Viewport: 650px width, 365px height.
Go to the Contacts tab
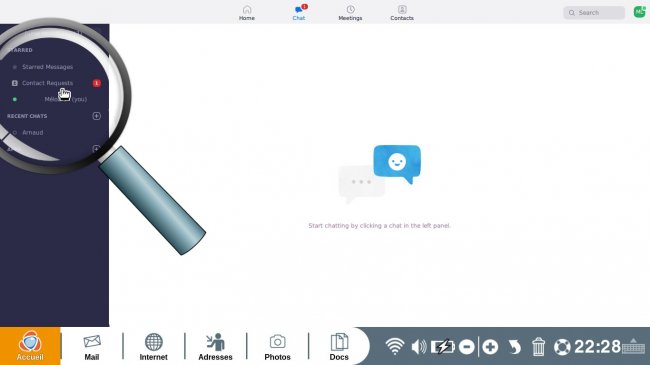402,13
